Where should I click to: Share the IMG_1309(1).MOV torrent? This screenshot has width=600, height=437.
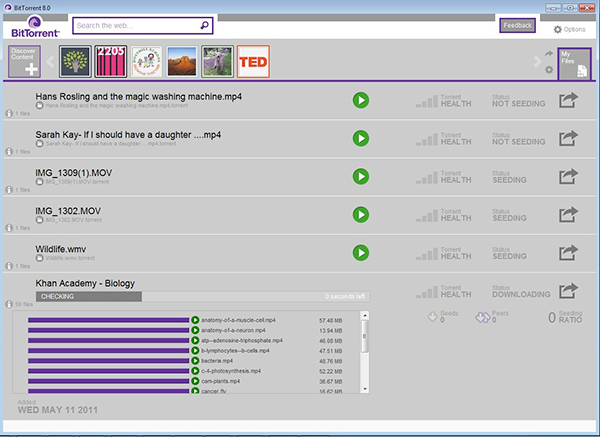pyautogui.click(x=568, y=176)
